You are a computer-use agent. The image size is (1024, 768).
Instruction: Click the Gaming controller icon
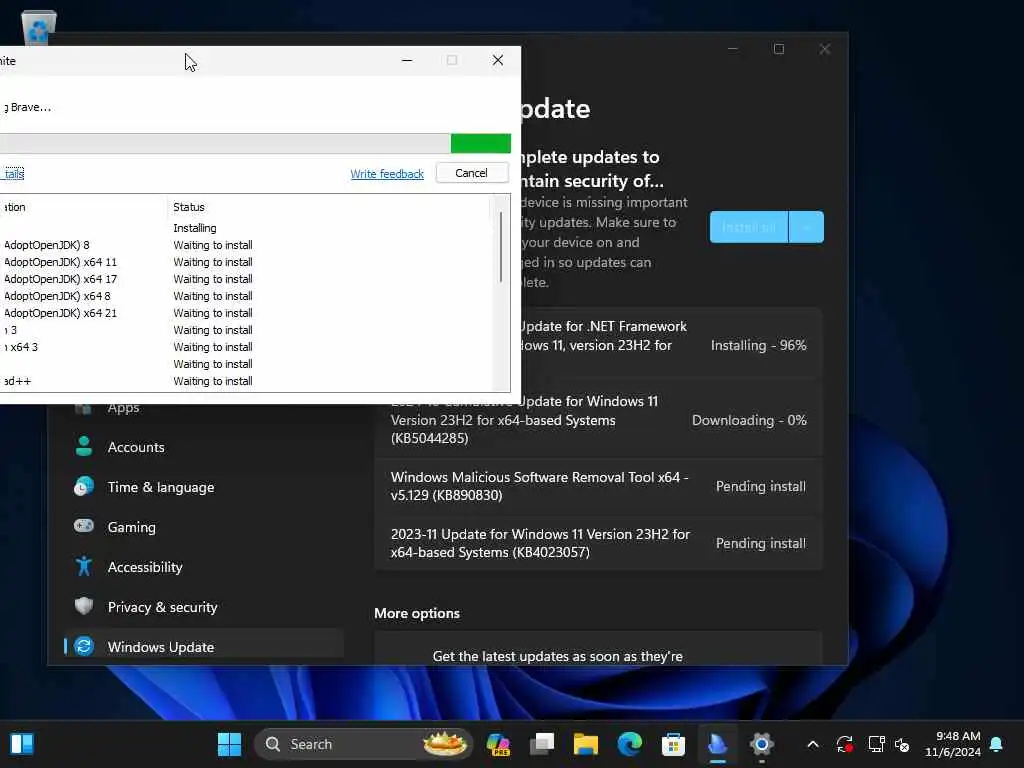pos(84,526)
